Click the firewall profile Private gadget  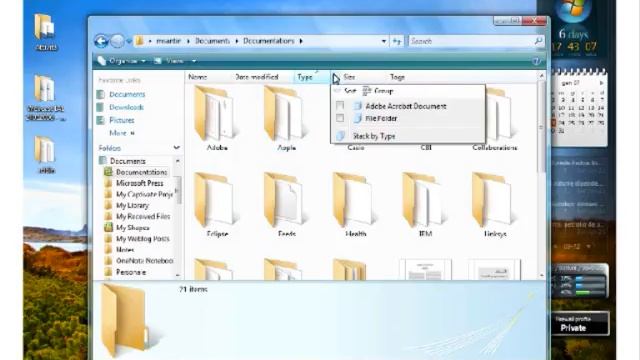(579, 323)
